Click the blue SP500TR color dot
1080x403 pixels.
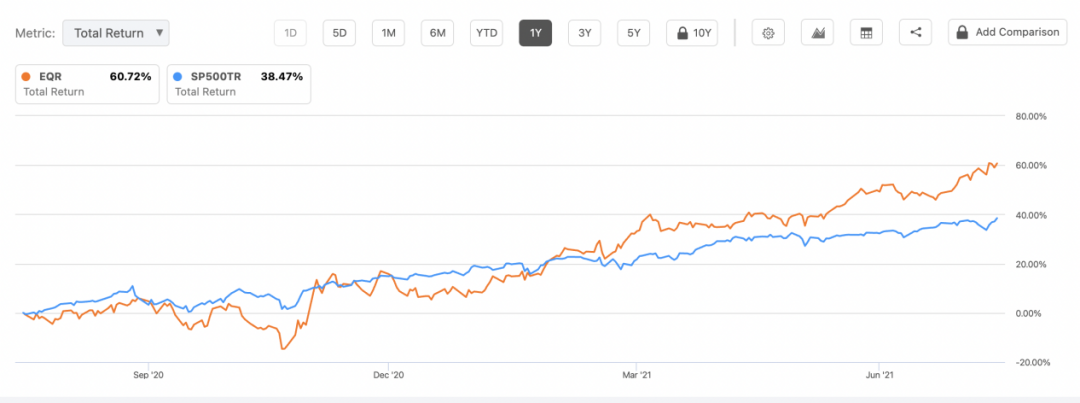tap(180, 76)
